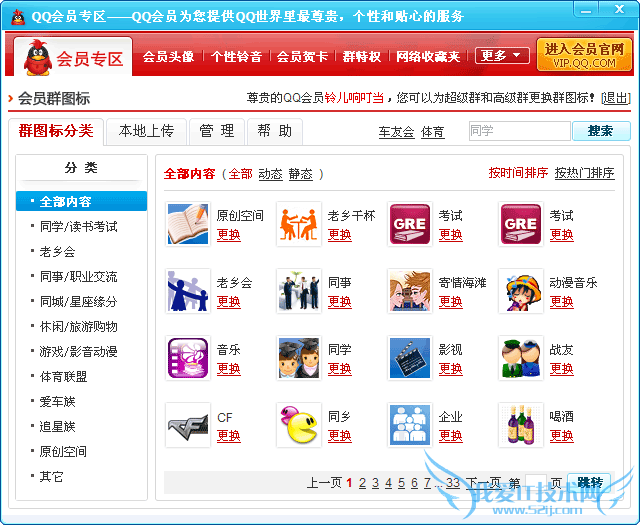Focus the 同学 search input field
The image size is (640, 525).
(520, 131)
